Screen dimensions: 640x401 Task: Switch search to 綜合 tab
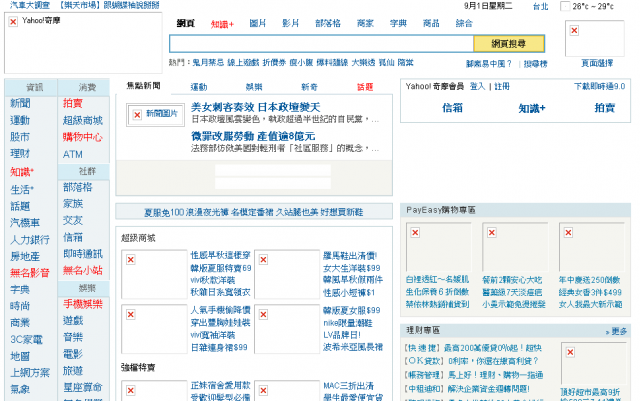point(464,23)
